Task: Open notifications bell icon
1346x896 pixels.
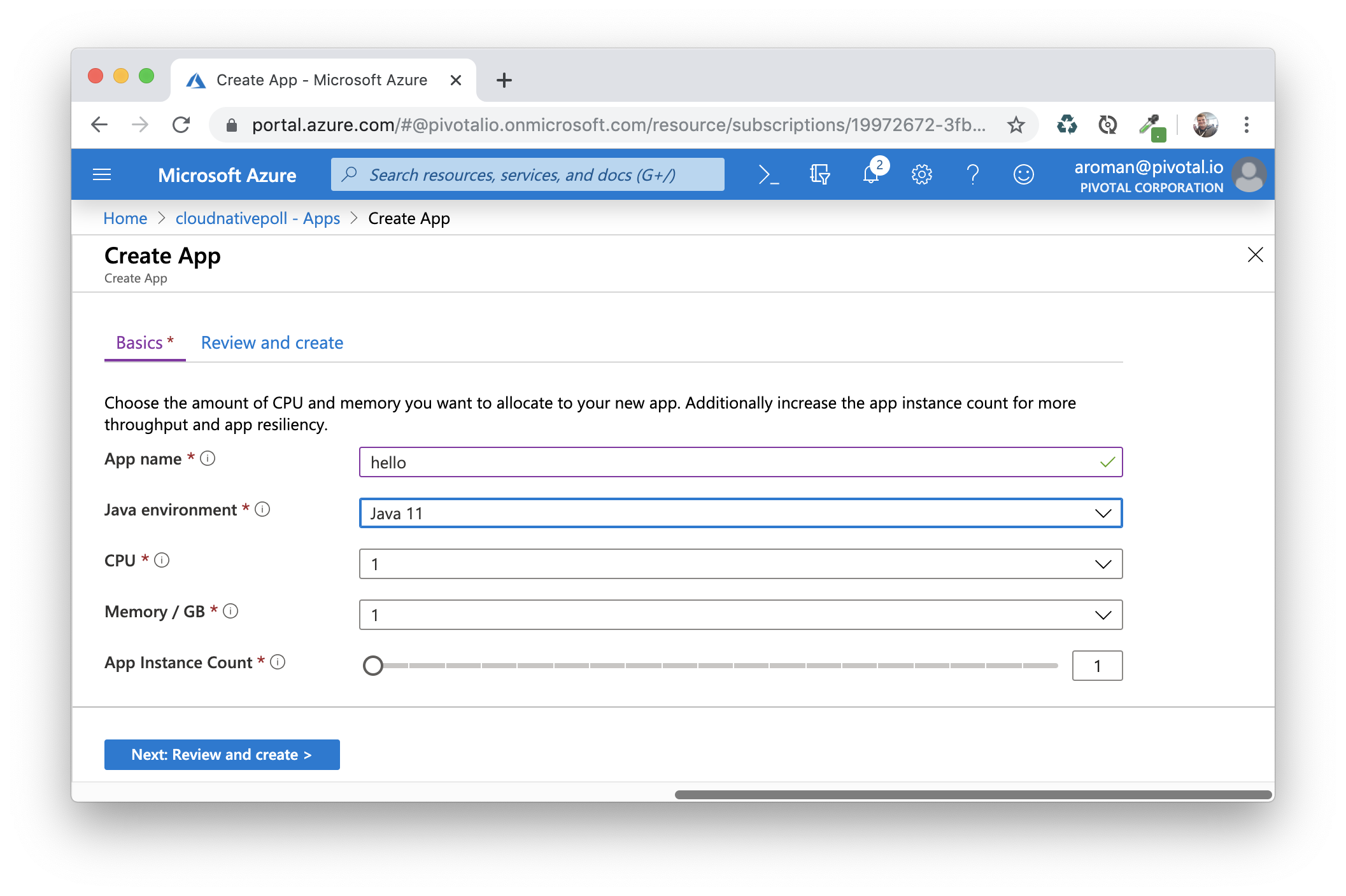Action: [x=870, y=174]
